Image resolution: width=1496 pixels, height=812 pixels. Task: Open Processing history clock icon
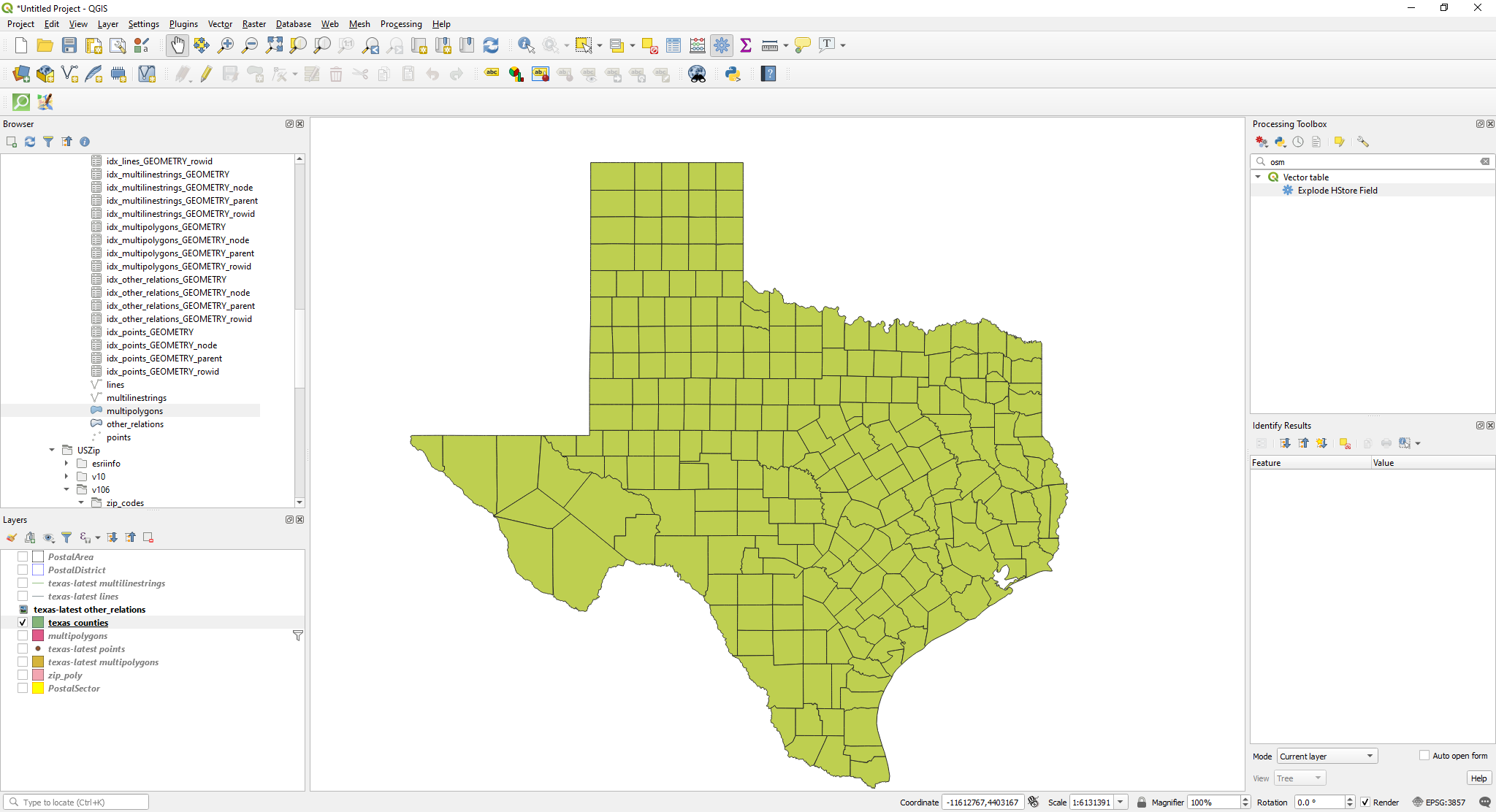coord(1298,142)
